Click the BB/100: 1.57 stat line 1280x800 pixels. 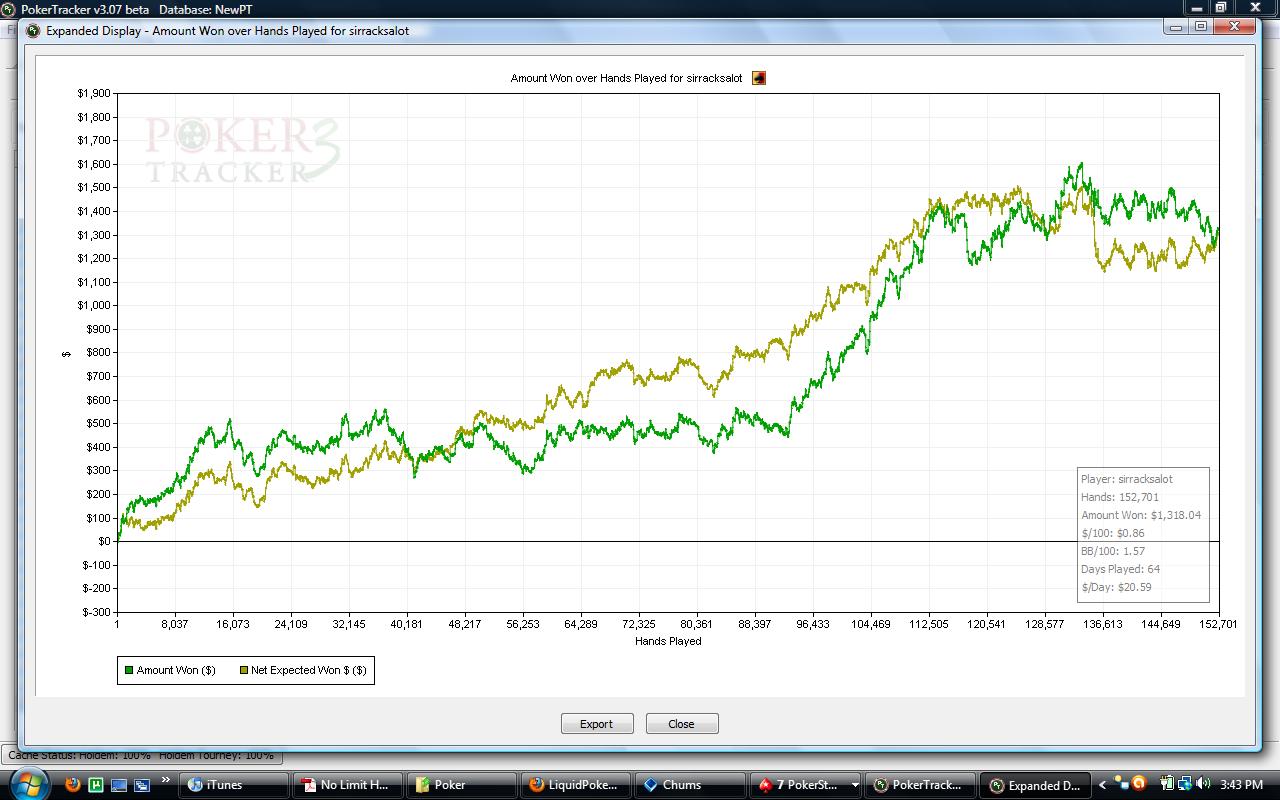point(1113,551)
